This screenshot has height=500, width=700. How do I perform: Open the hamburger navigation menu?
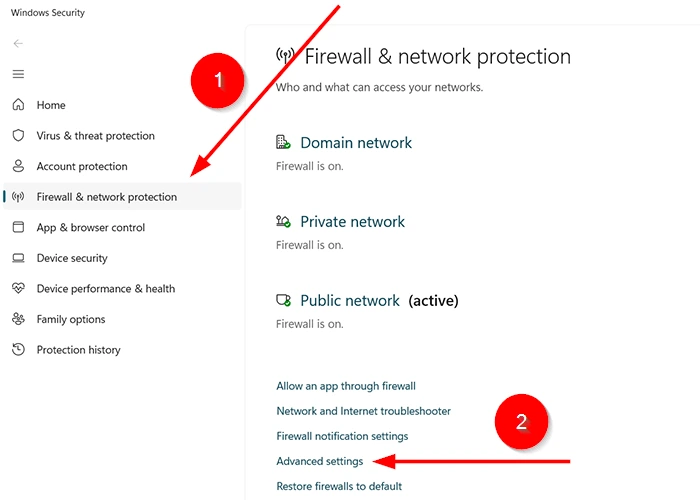tap(18, 74)
